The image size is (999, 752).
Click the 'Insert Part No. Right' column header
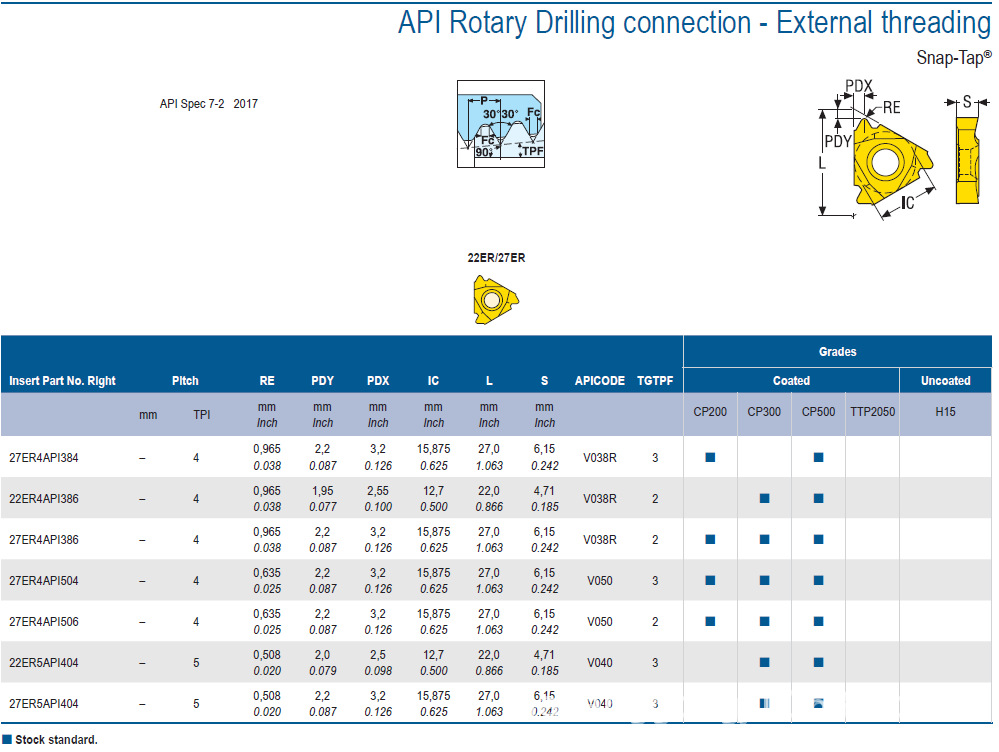pos(62,381)
